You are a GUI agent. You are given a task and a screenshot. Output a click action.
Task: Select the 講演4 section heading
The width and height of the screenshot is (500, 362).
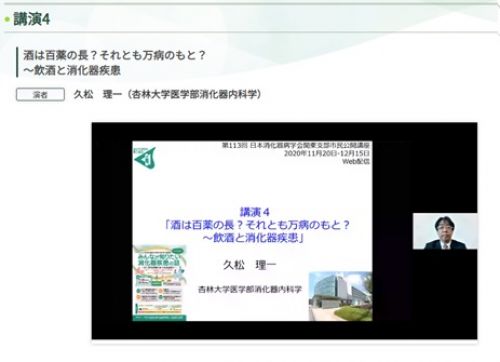point(32,19)
